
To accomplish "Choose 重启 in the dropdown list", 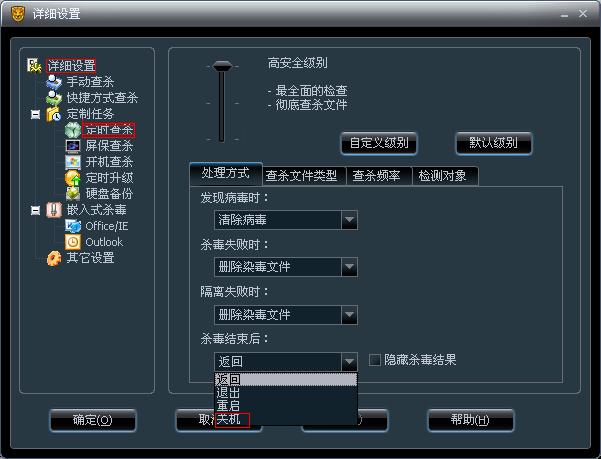I will click(286, 405).
